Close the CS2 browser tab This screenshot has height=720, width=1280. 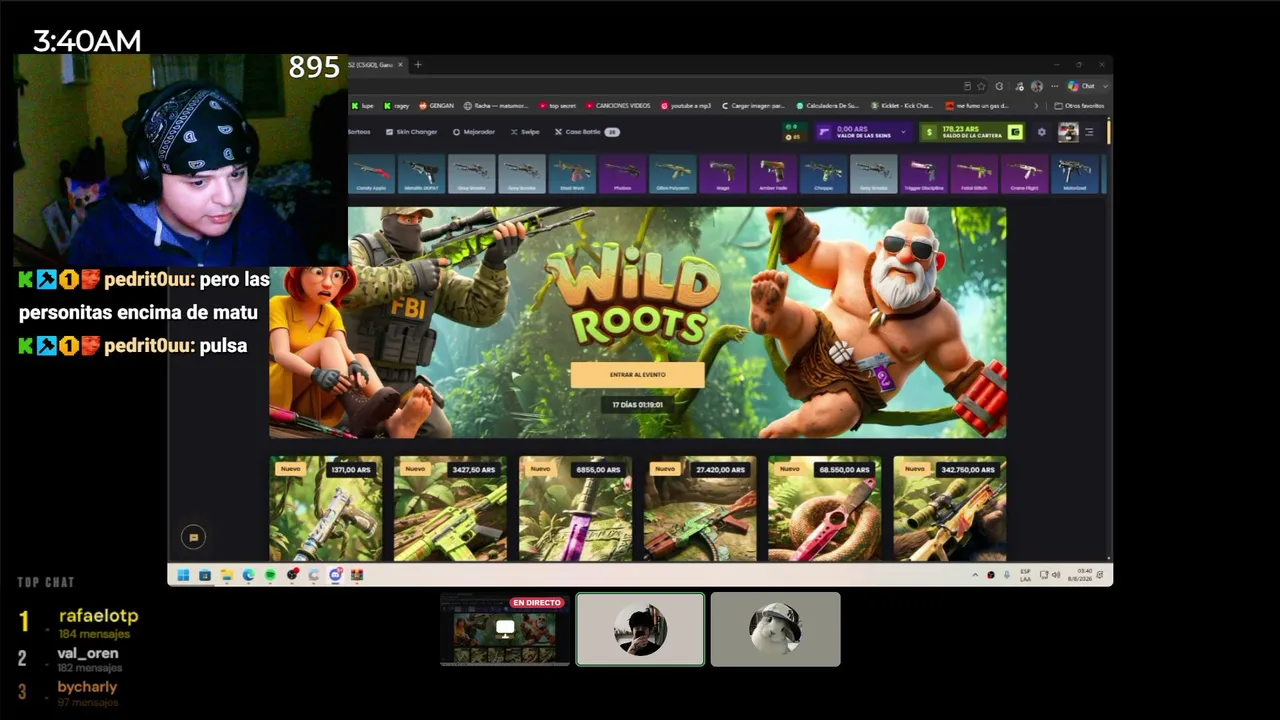(x=400, y=65)
